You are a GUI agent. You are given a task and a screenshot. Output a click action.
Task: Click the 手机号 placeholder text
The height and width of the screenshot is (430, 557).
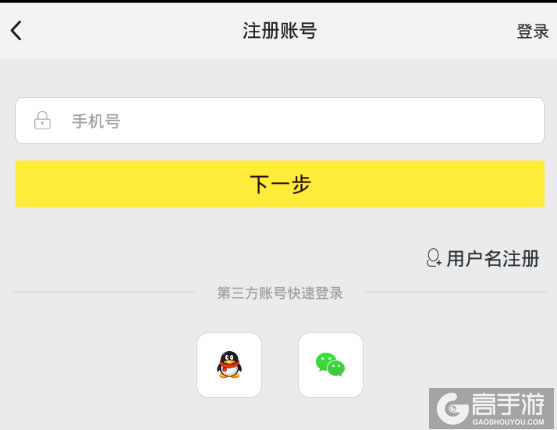(x=96, y=121)
